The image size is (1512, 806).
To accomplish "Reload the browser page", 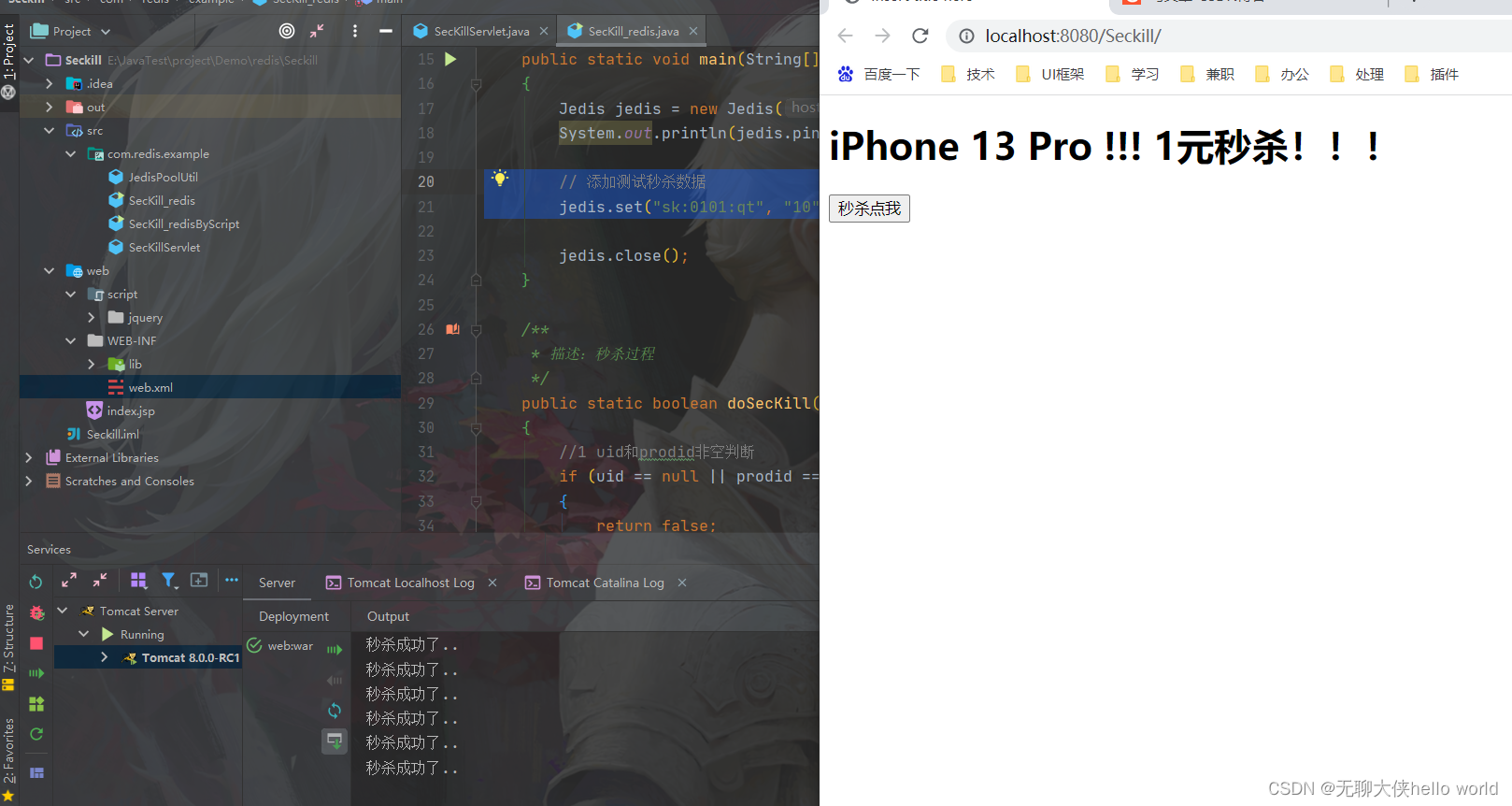I will (x=920, y=36).
